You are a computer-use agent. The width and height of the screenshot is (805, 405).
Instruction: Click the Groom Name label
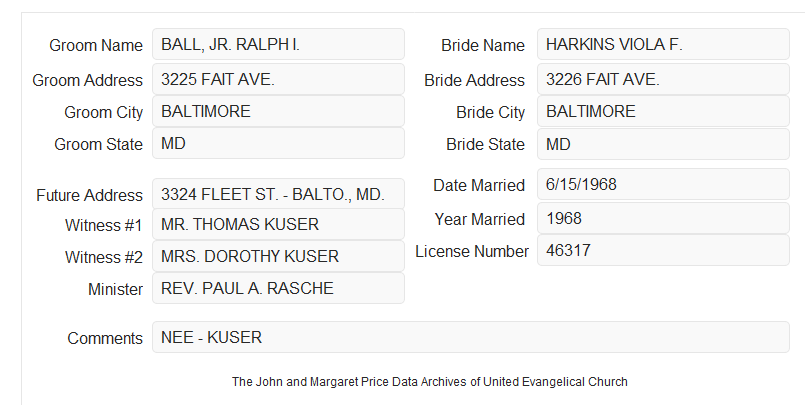[x=96, y=45]
